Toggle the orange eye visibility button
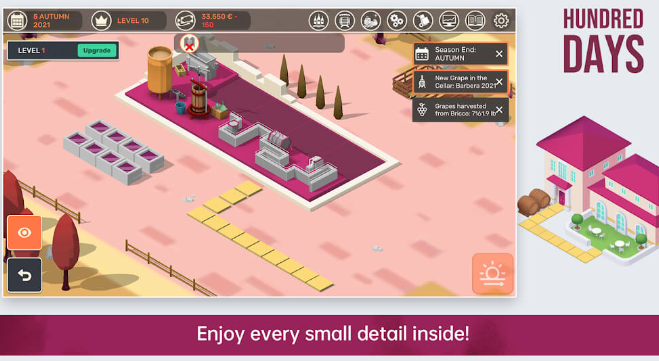 [24, 232]
